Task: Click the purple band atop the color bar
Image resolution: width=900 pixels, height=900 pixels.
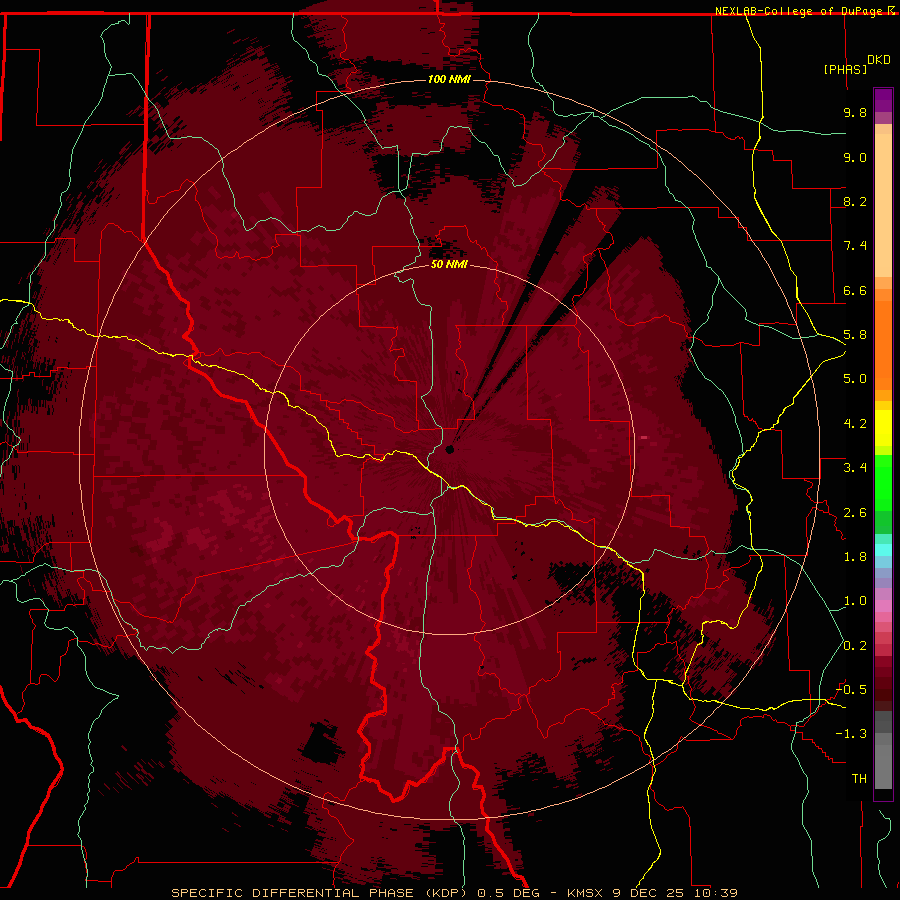Action: [883, 106]
